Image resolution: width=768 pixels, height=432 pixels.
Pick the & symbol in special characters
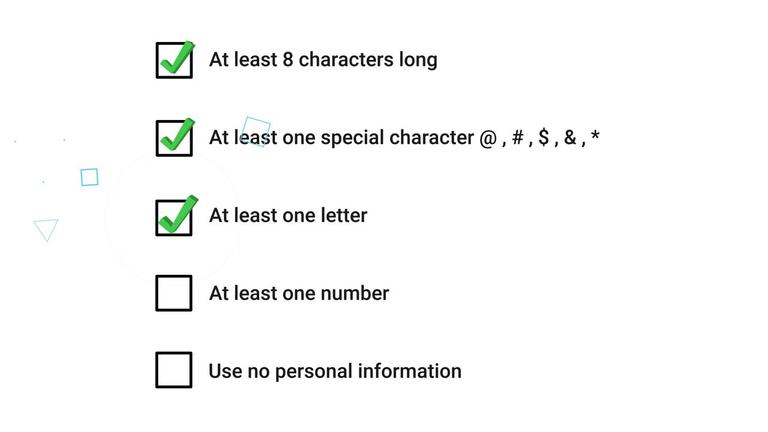point(570,138)
